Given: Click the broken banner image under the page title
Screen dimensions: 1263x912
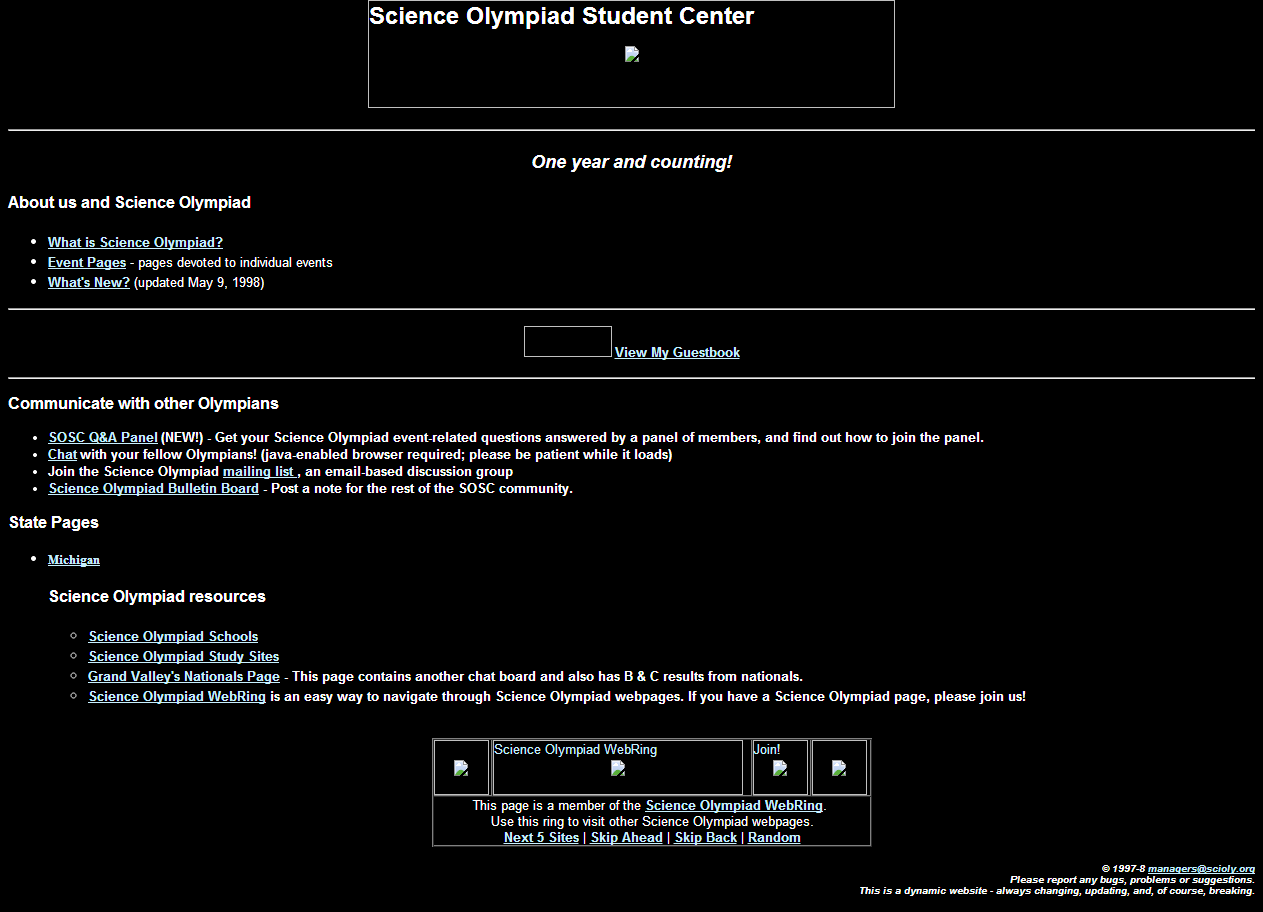Looking at the screenshot, I should coord(631,55).
